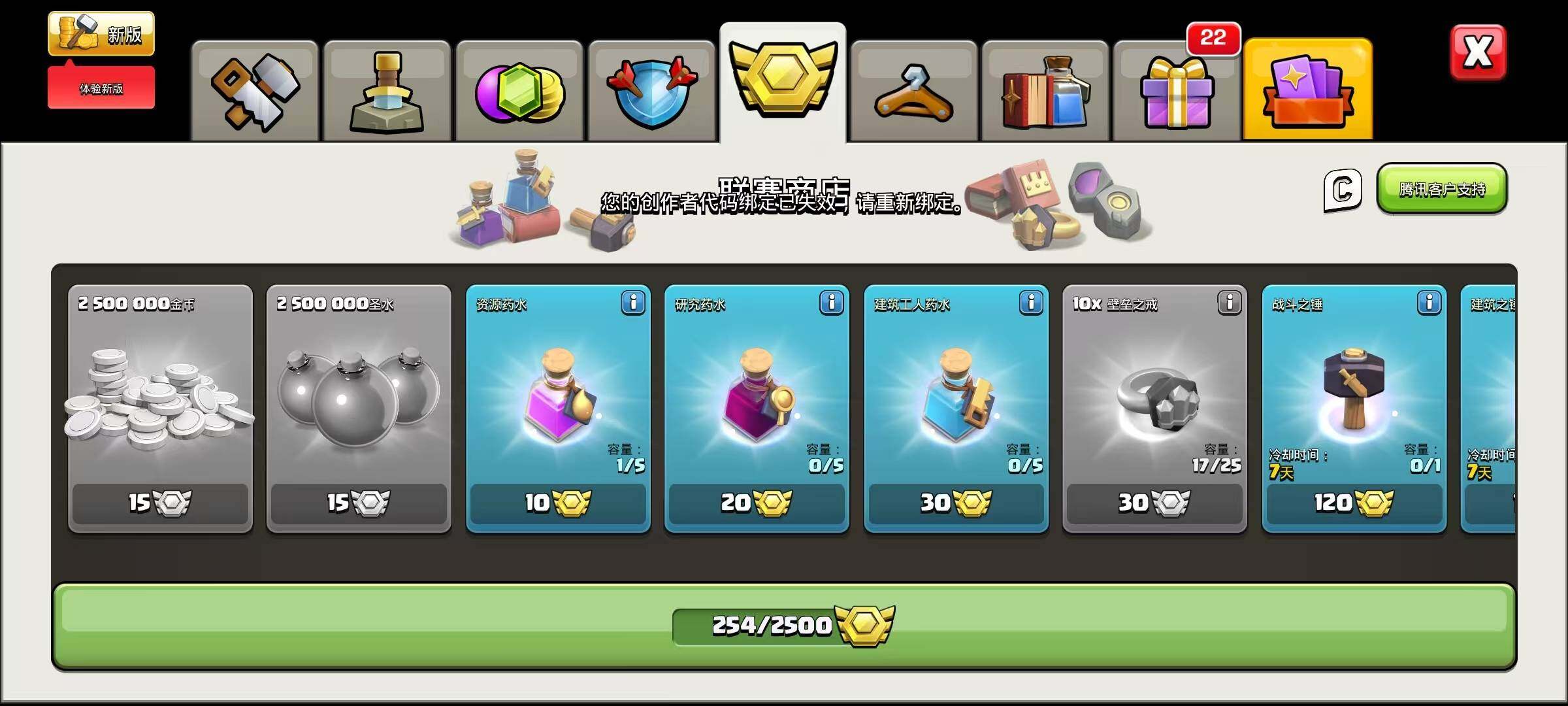Open the gift box tab with 22 badge
1568x706 pixels.
1177,91
